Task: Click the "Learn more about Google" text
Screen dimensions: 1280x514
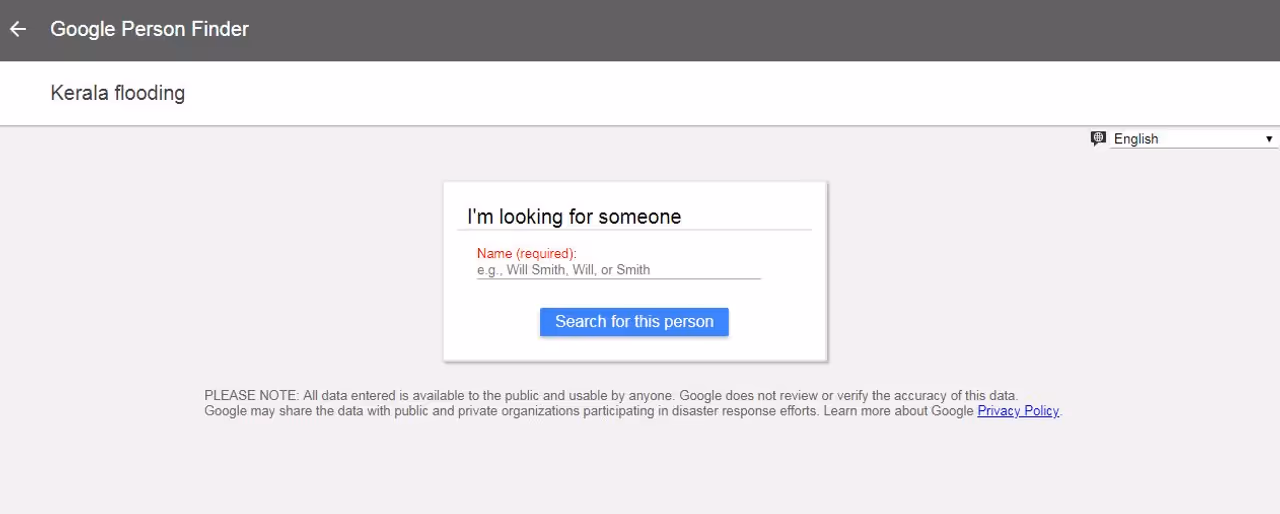Action: (898, 411)
